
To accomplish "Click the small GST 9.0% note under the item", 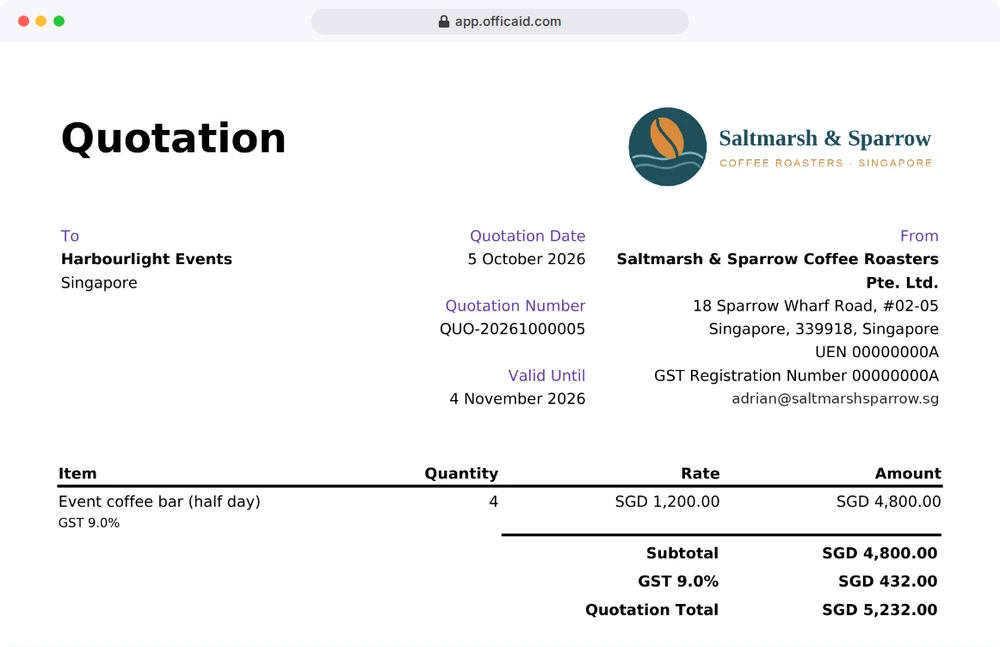I will 89,523.
